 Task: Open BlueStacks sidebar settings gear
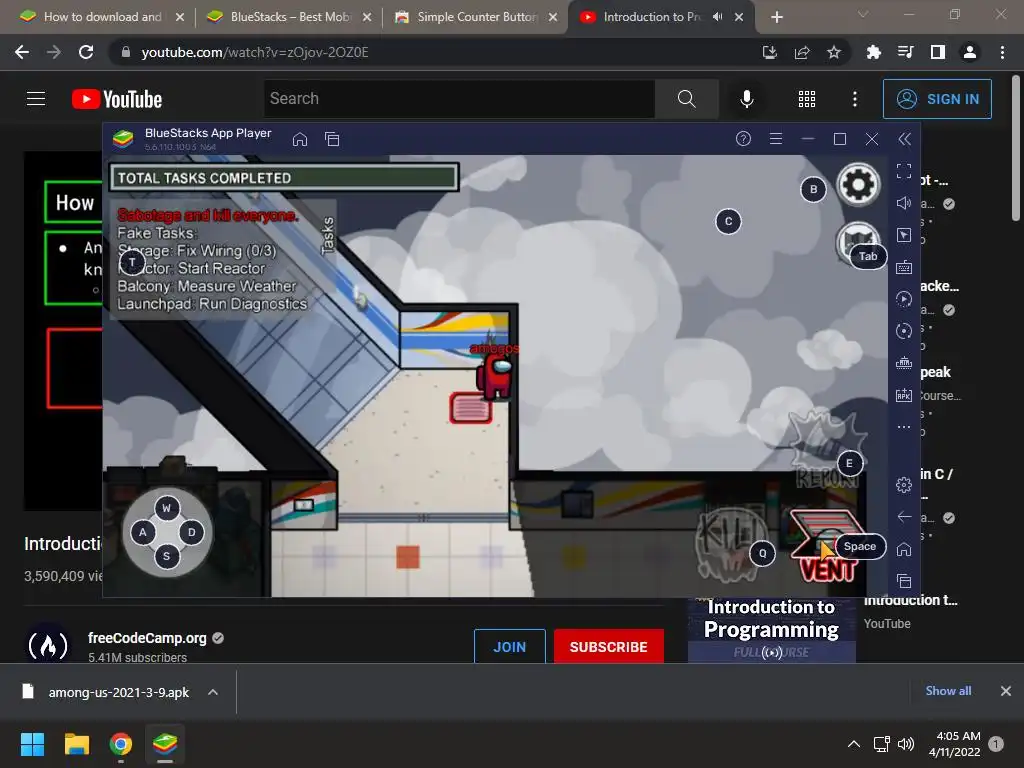(x=904, y=485)
